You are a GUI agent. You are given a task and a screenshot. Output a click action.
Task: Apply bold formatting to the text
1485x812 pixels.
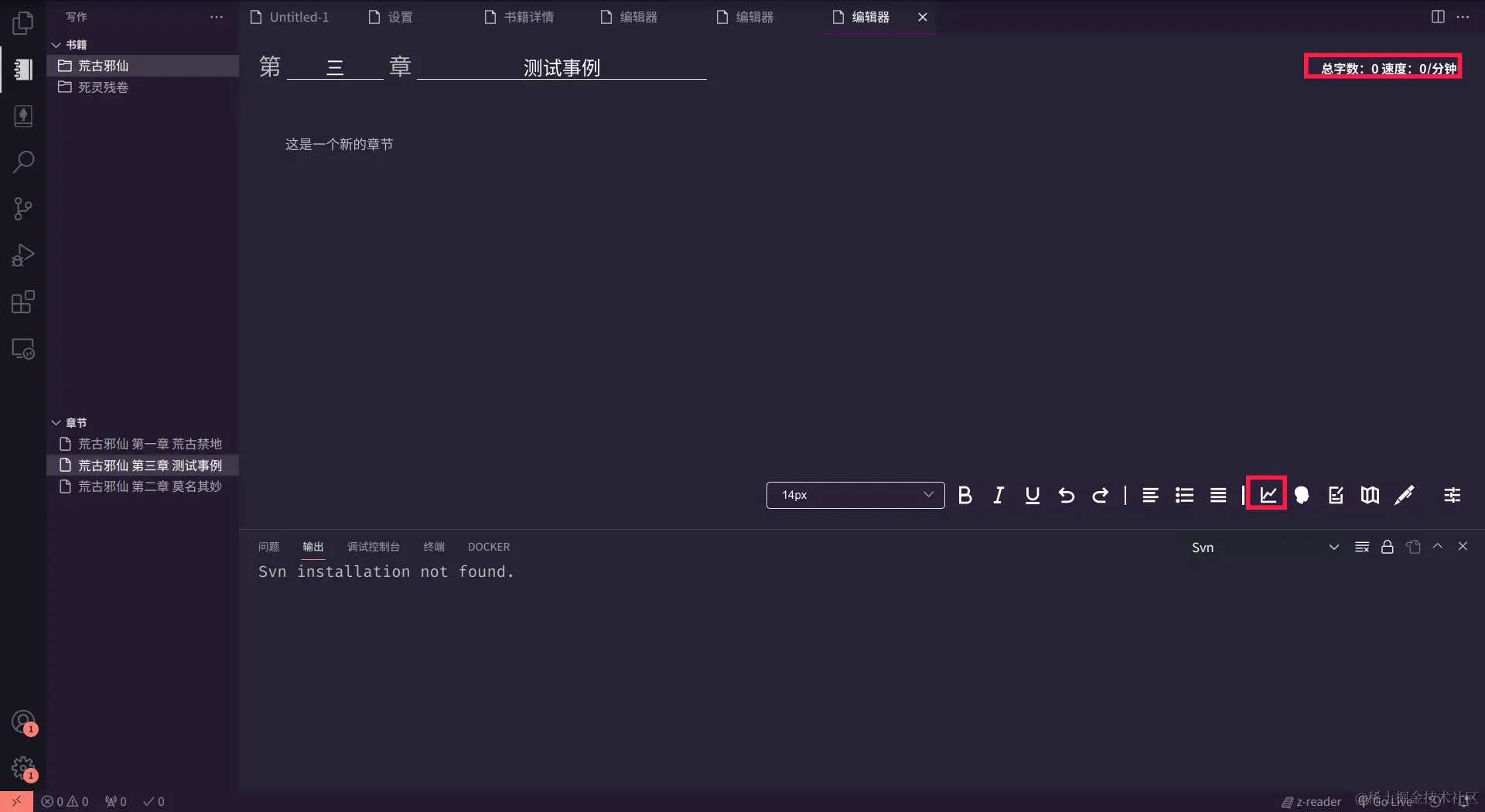pos(964,495)
